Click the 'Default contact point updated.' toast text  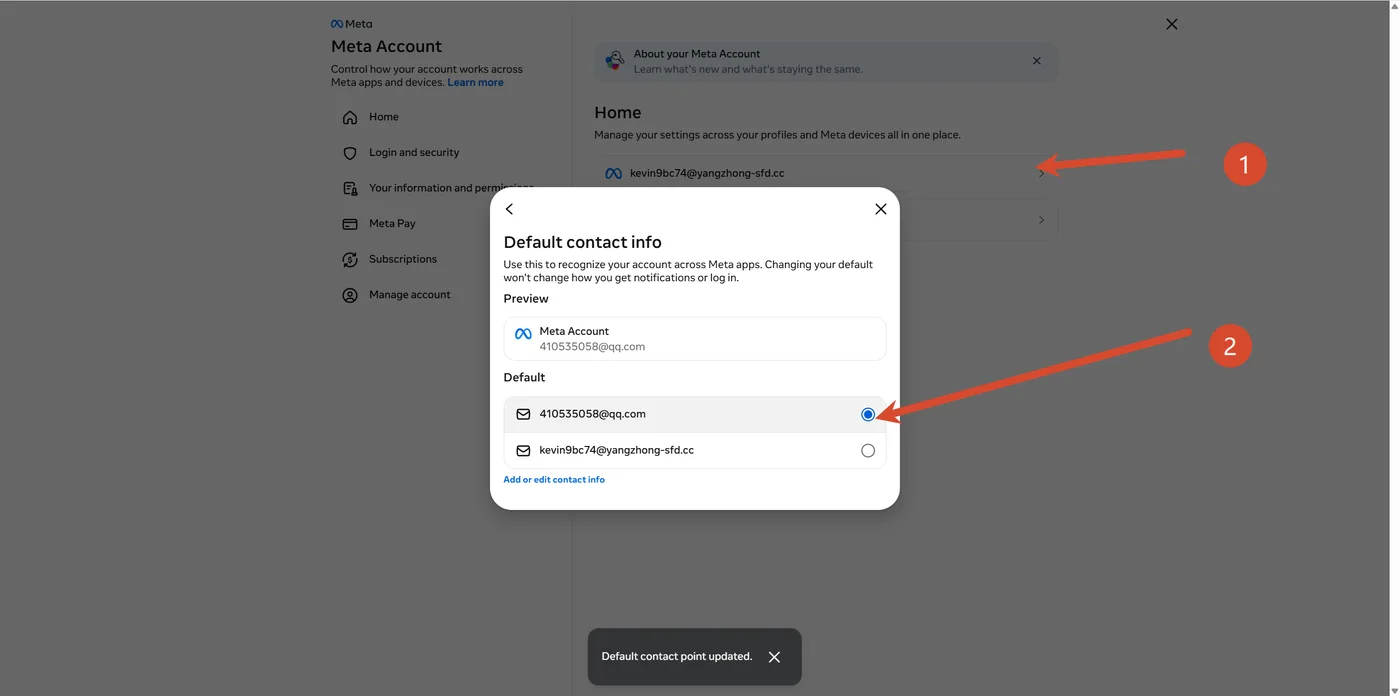pos(677,657)
